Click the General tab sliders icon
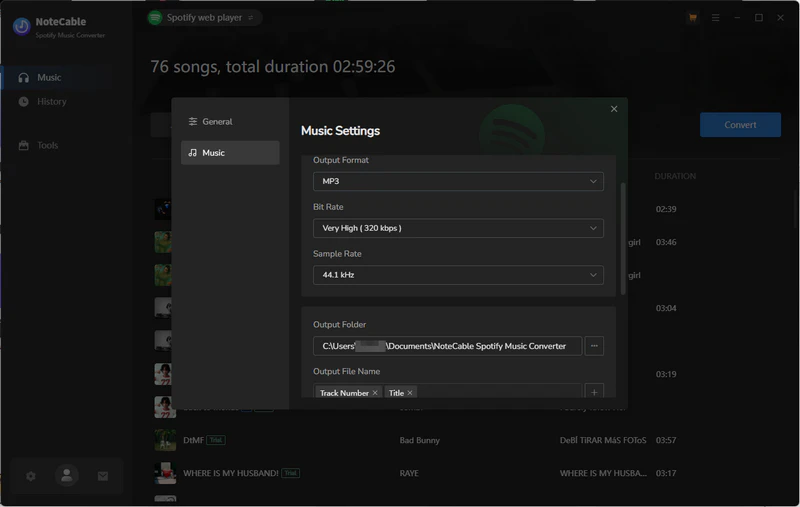 [193, 121]
